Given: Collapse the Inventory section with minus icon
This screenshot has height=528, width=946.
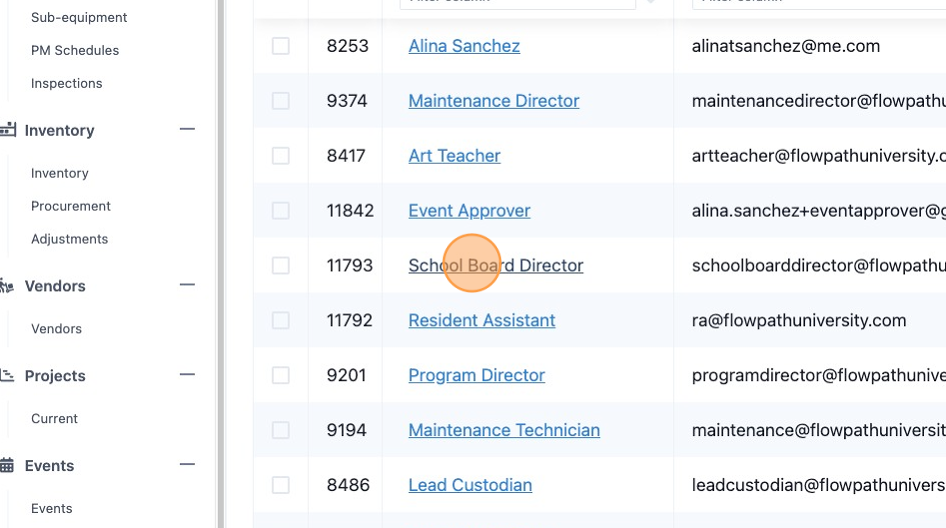Looking at the screenshot, I should tap(187, 129).
